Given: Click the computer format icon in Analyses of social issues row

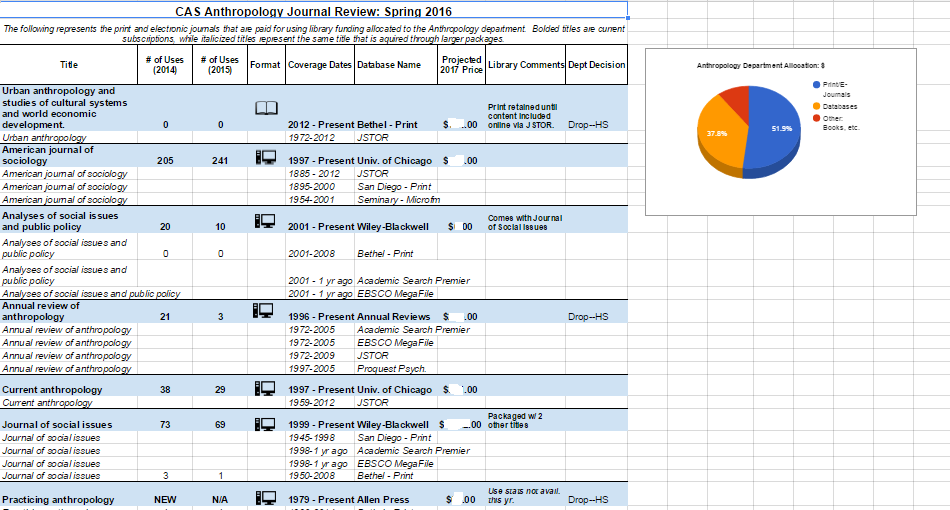Looking at the screenshot, I should click(265, 221).
